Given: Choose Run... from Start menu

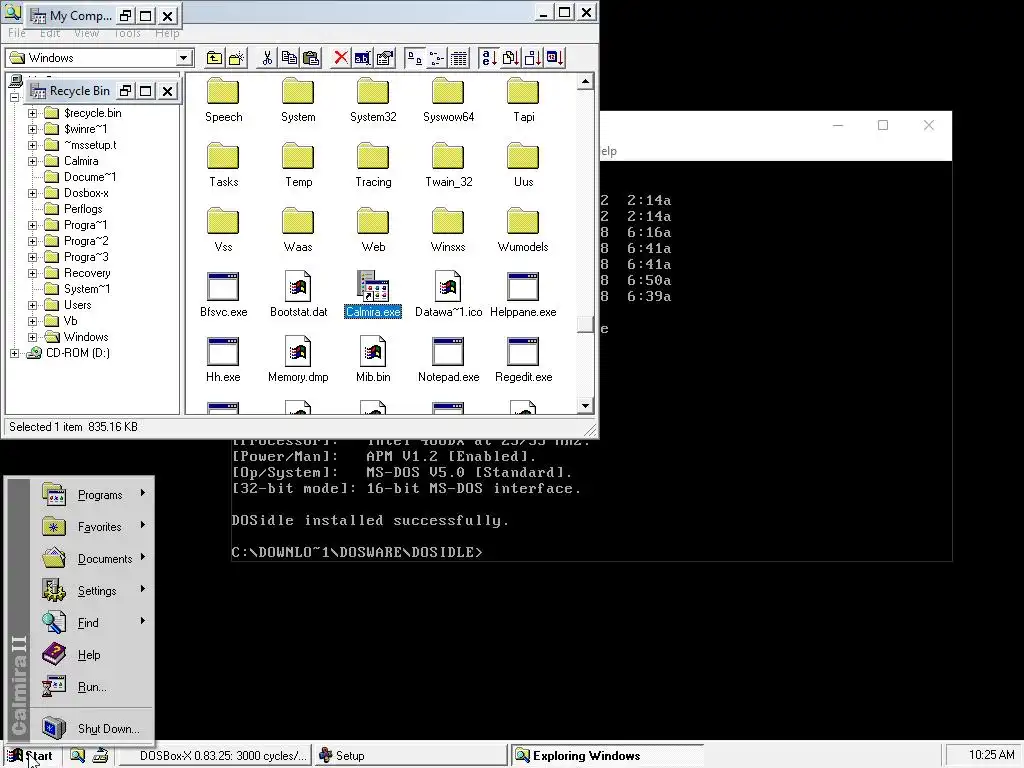Looking at the screenshot, I should 93,687.
